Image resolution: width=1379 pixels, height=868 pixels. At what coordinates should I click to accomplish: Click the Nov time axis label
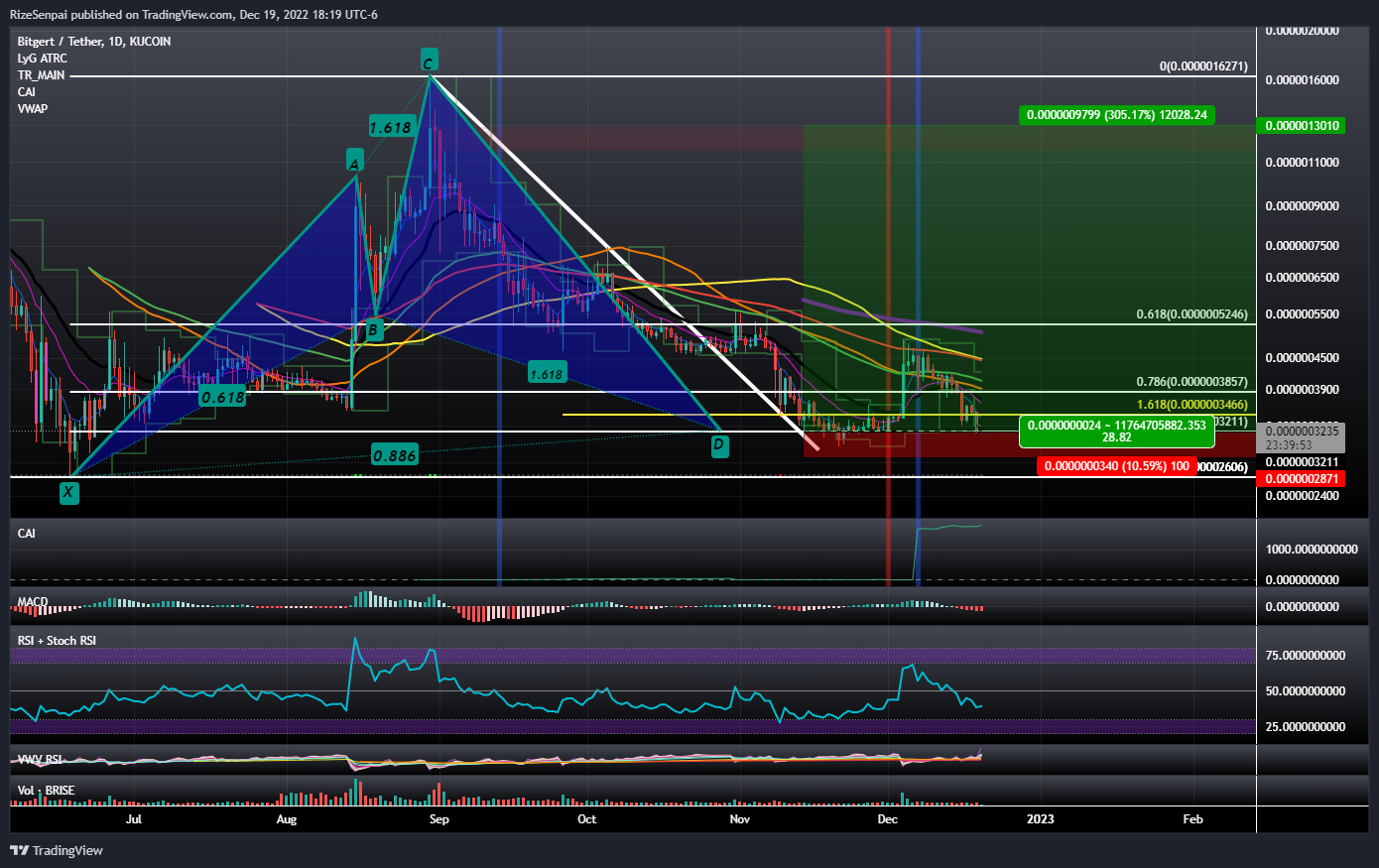pyautogui.click(x=740, y=819)
